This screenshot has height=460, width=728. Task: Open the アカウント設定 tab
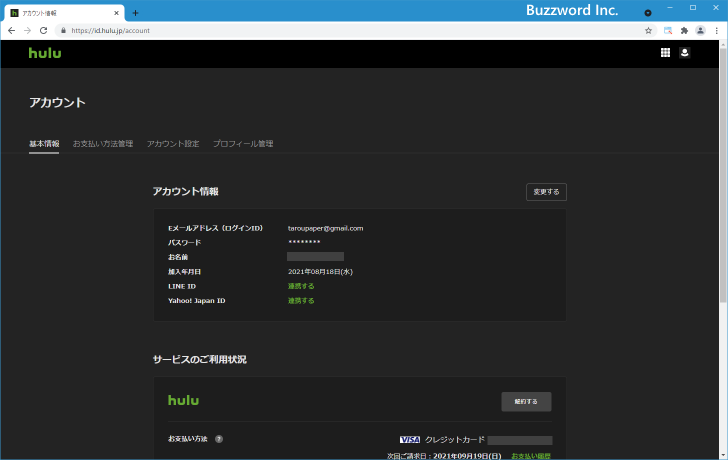click(x=173, y=144)
